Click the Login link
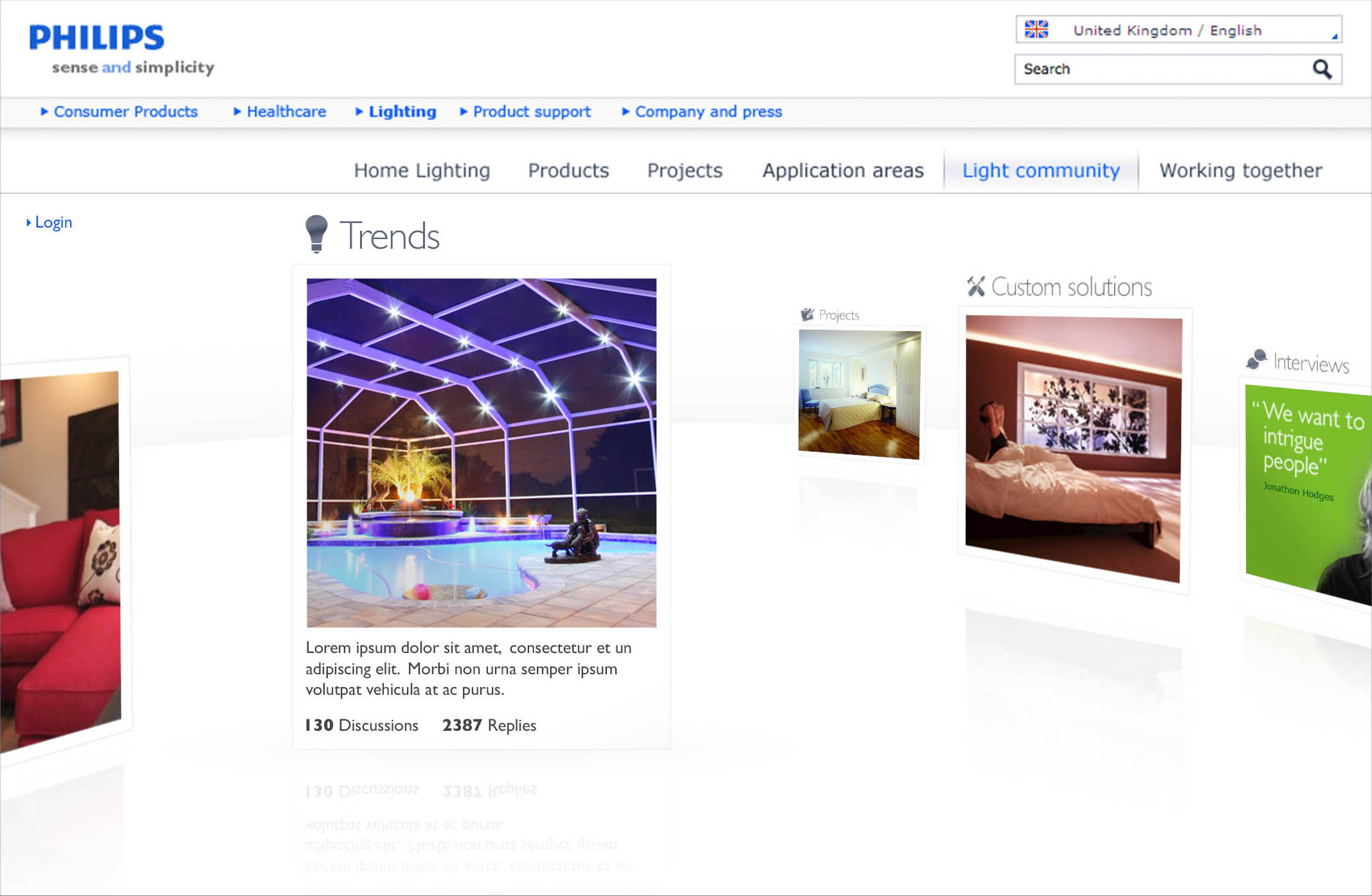Image resolution: width=1372 pixels, height=896 pixels. [x=53, y=222]
